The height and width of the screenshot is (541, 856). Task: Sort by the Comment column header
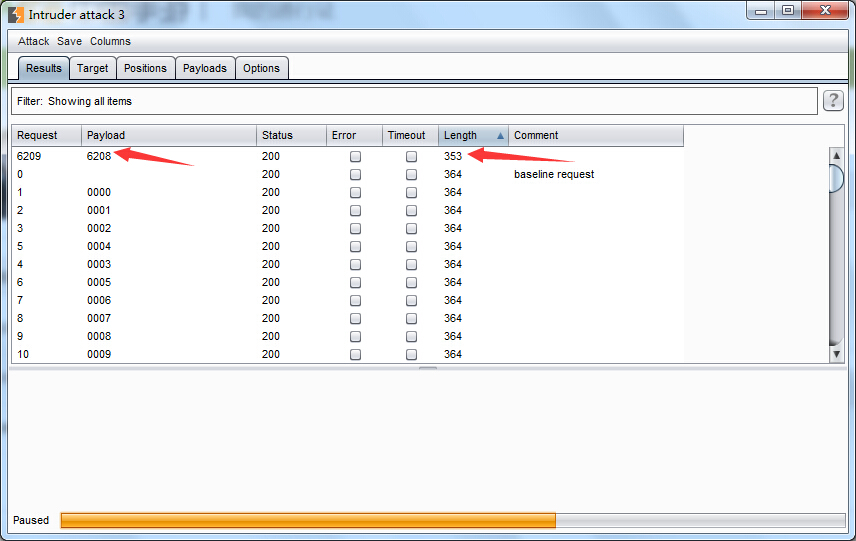[596, 135]
